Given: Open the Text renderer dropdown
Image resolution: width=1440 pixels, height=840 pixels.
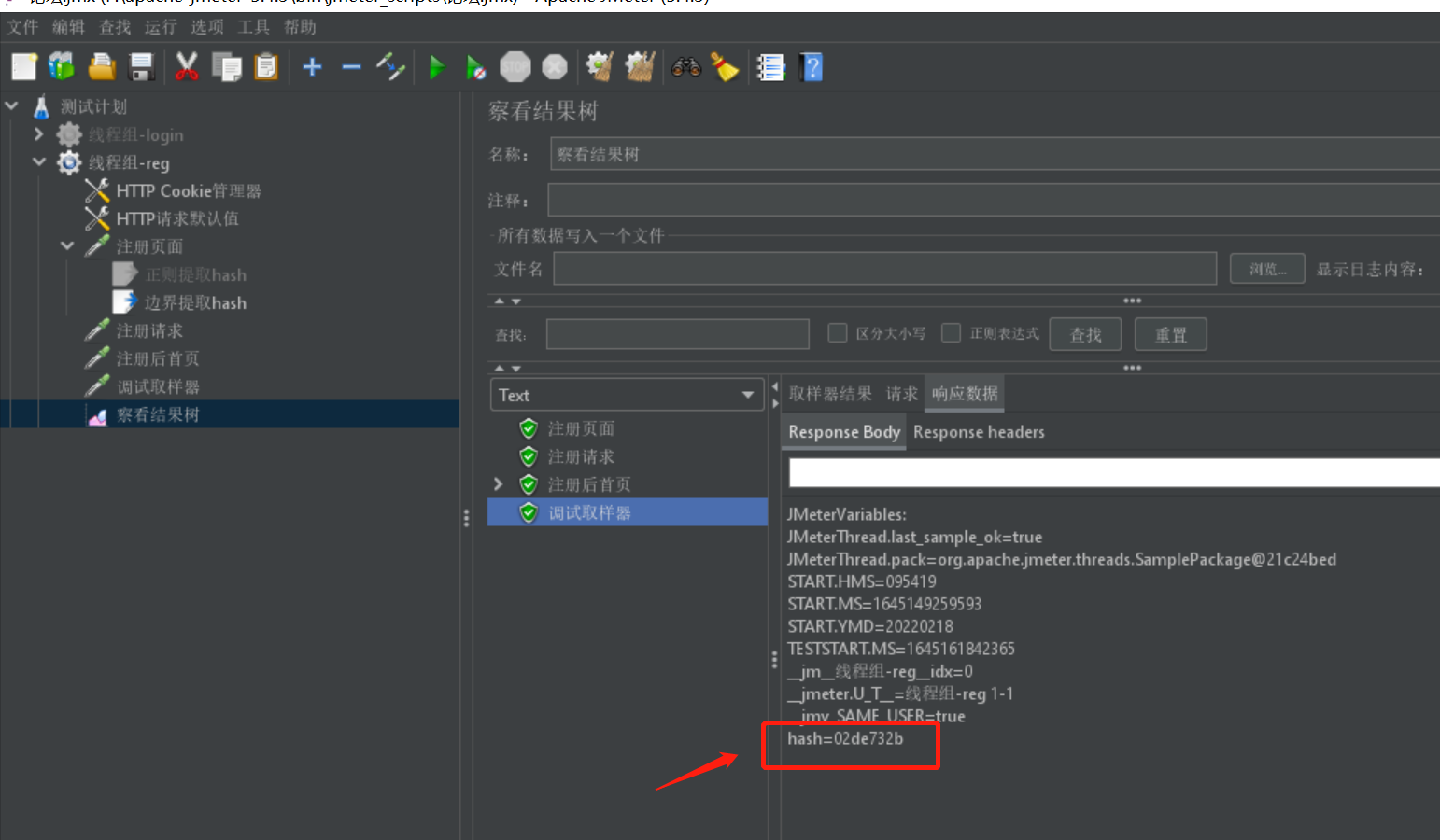Looking at the screenshot, I should [x=628, y=395].
